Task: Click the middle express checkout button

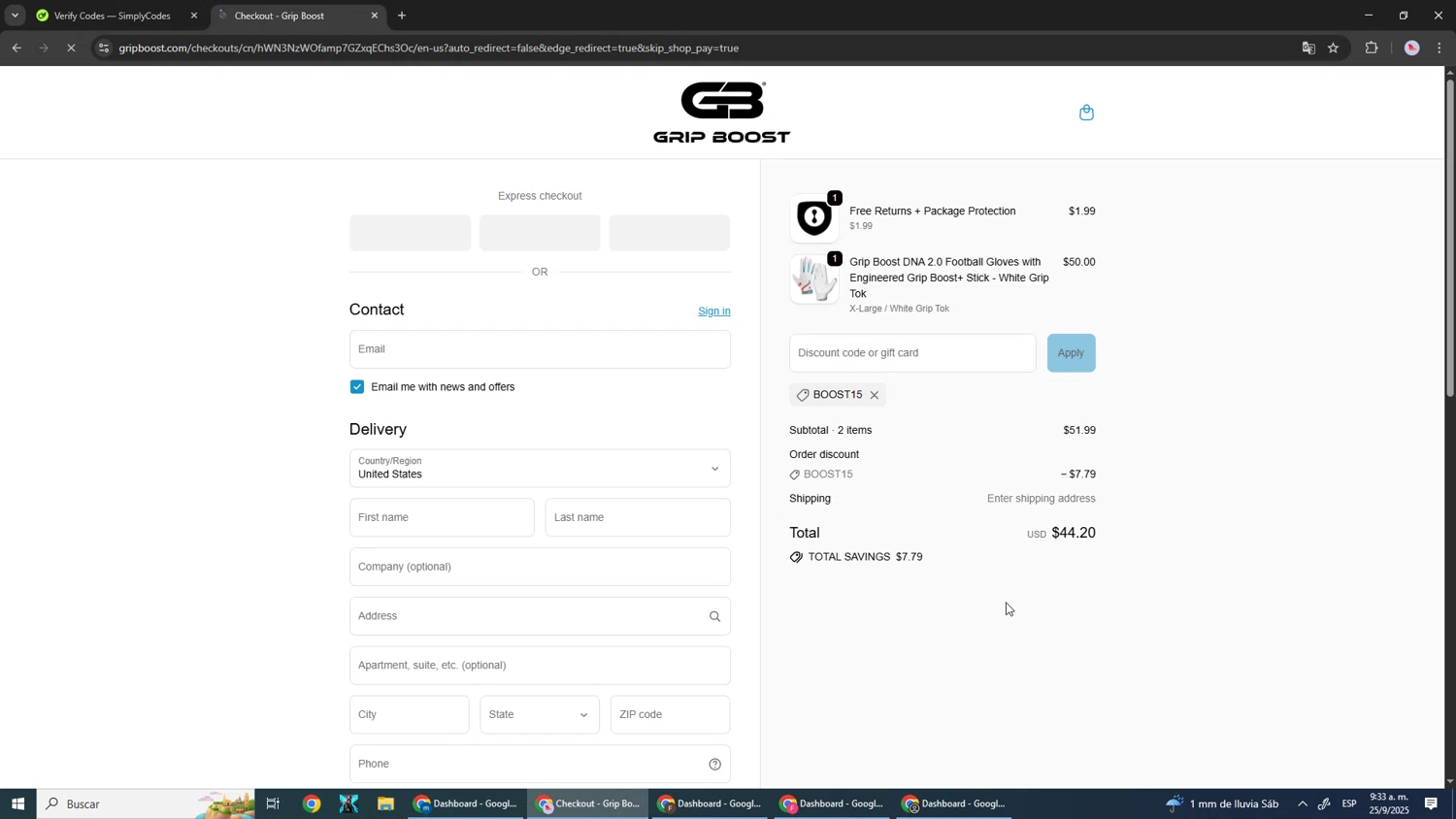Action: (540, 233)
